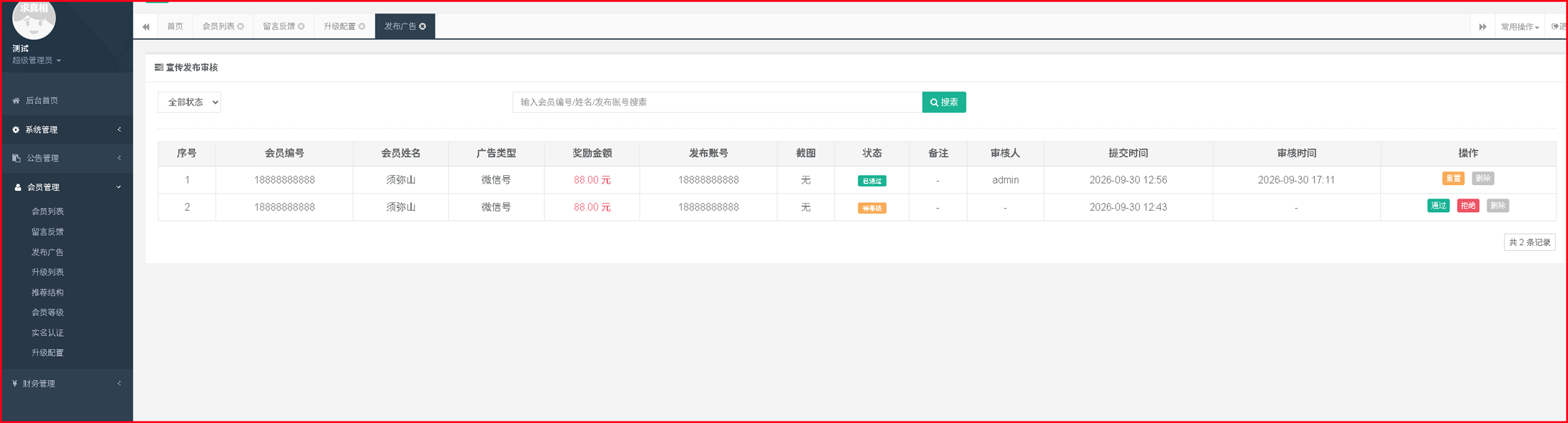Click the 会员编号 column header
The height and width of the screenshot is (423, 1568).
pos(284,153)
